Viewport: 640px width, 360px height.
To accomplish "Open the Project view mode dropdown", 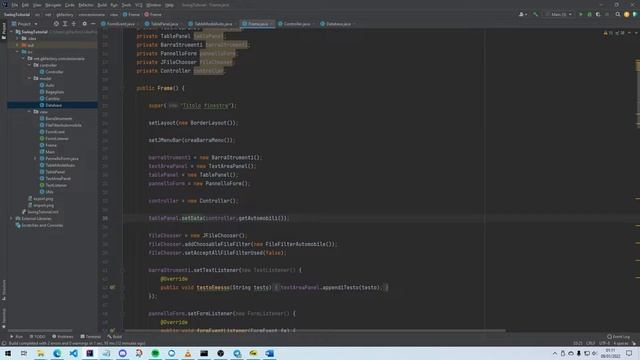I will [x=25, y=24].
